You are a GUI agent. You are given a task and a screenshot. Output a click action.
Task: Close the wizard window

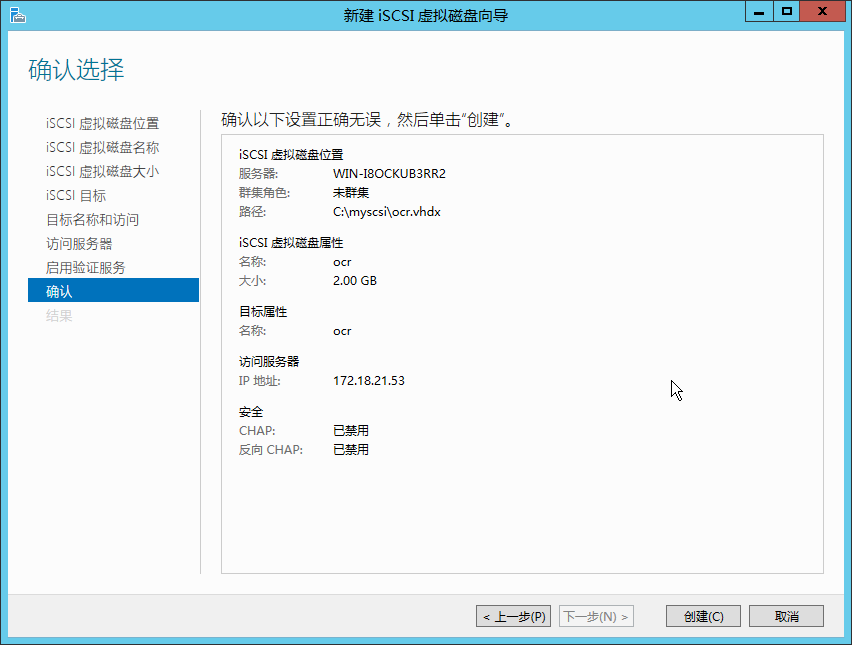click(822, 12)
